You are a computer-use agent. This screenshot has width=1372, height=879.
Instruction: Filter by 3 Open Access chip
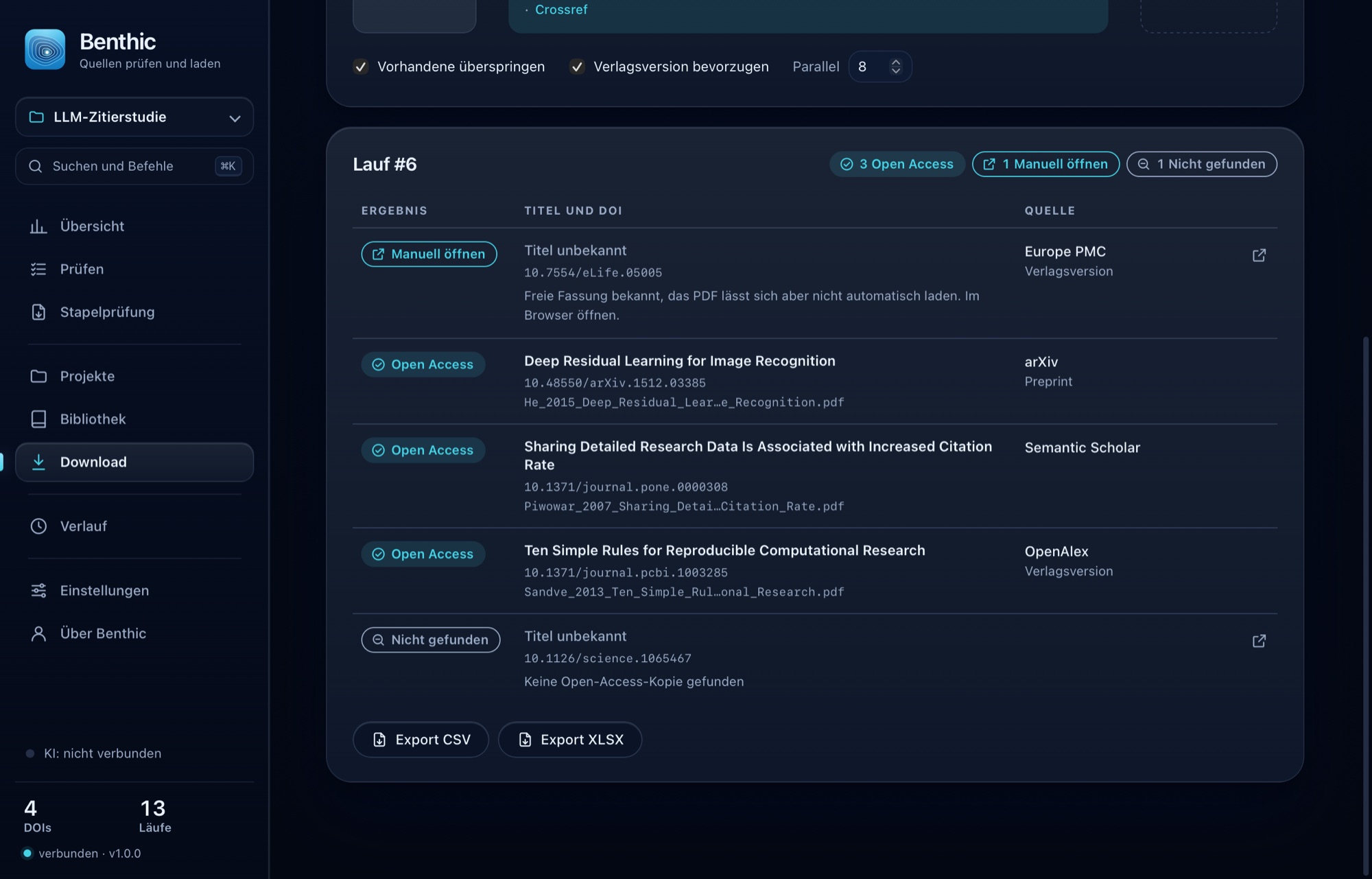click(x=897, y=164)
